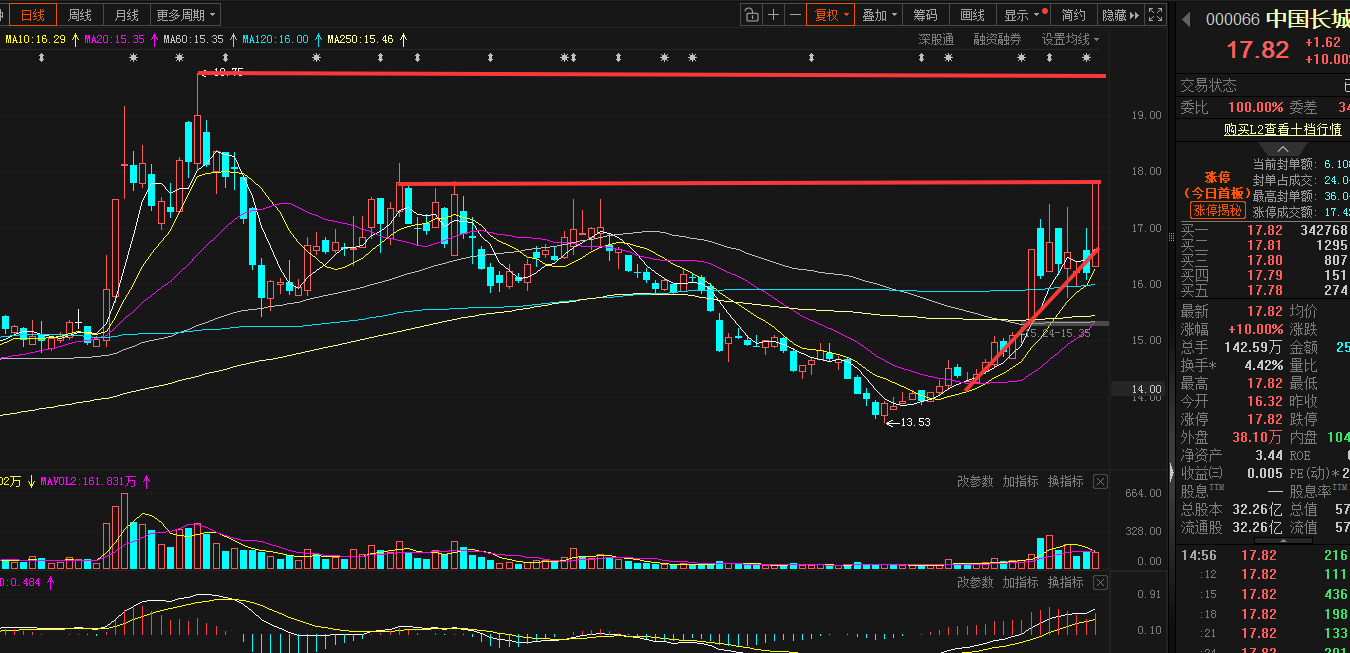Click the MA60:15.35 indicator label

click(194, 40)
